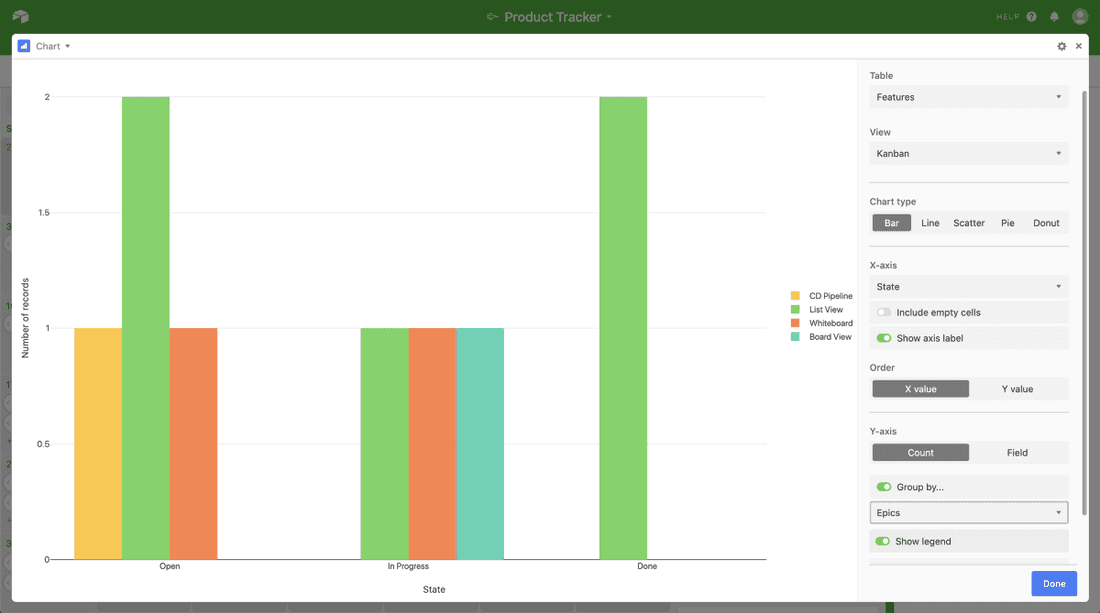This screenshot has height=613, width=1100.
Task: Click the CD Pipeline legend color swatch
Action: [x=796, y=296]
